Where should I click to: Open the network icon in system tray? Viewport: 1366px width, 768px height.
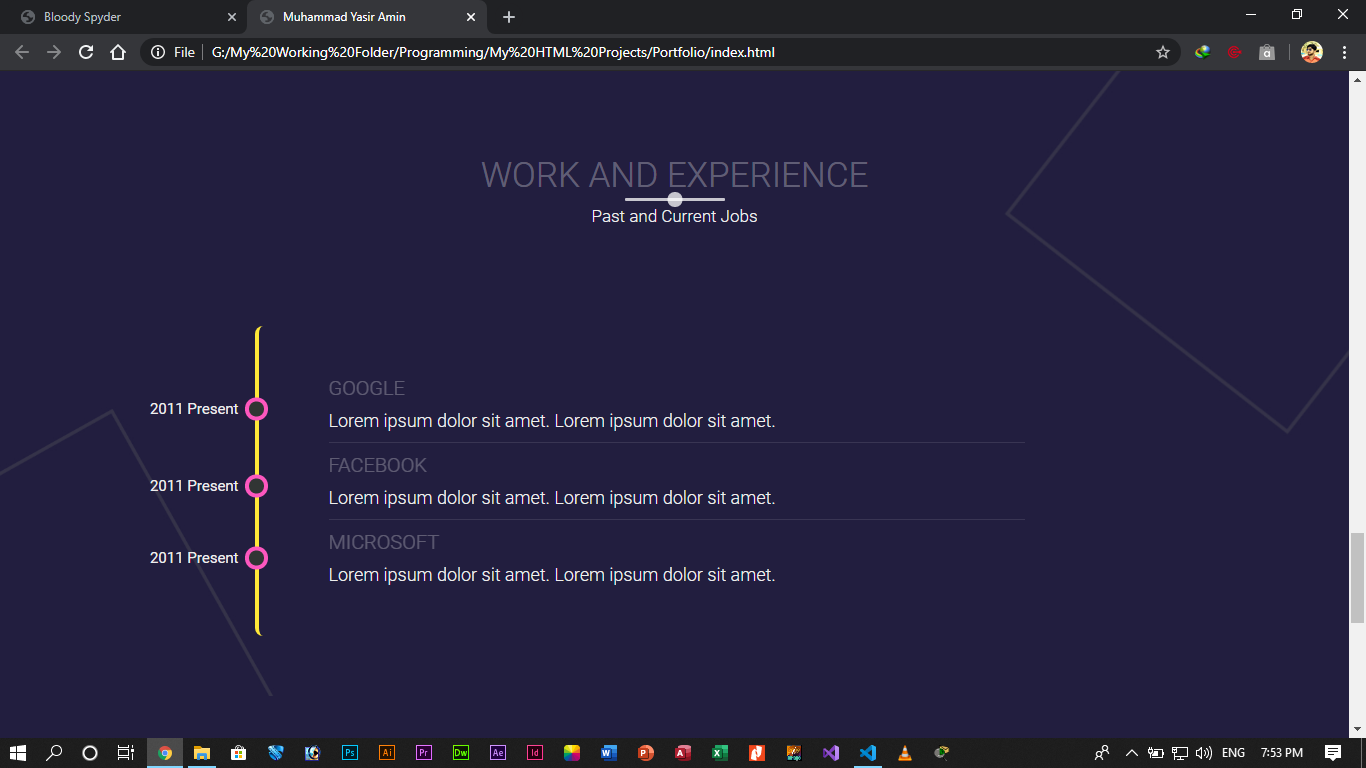[x=1180, y=753]
